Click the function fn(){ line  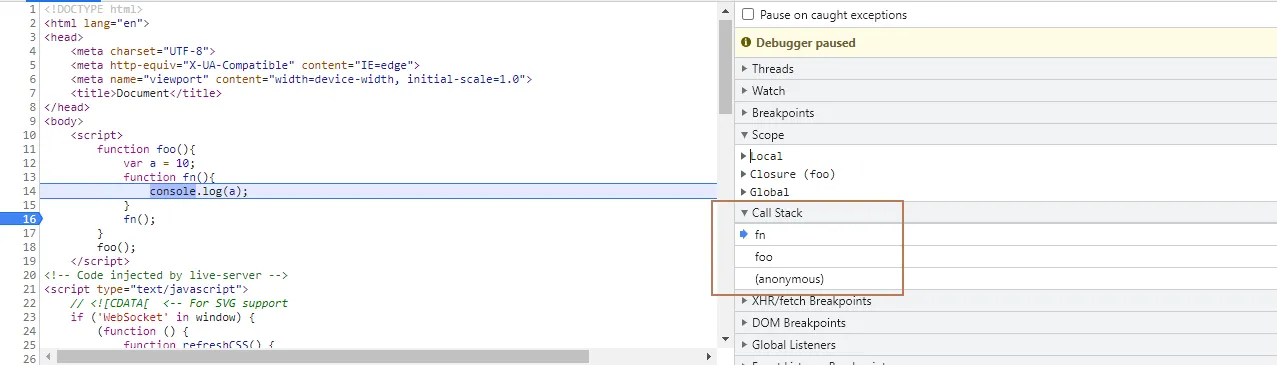coord(170,176)
